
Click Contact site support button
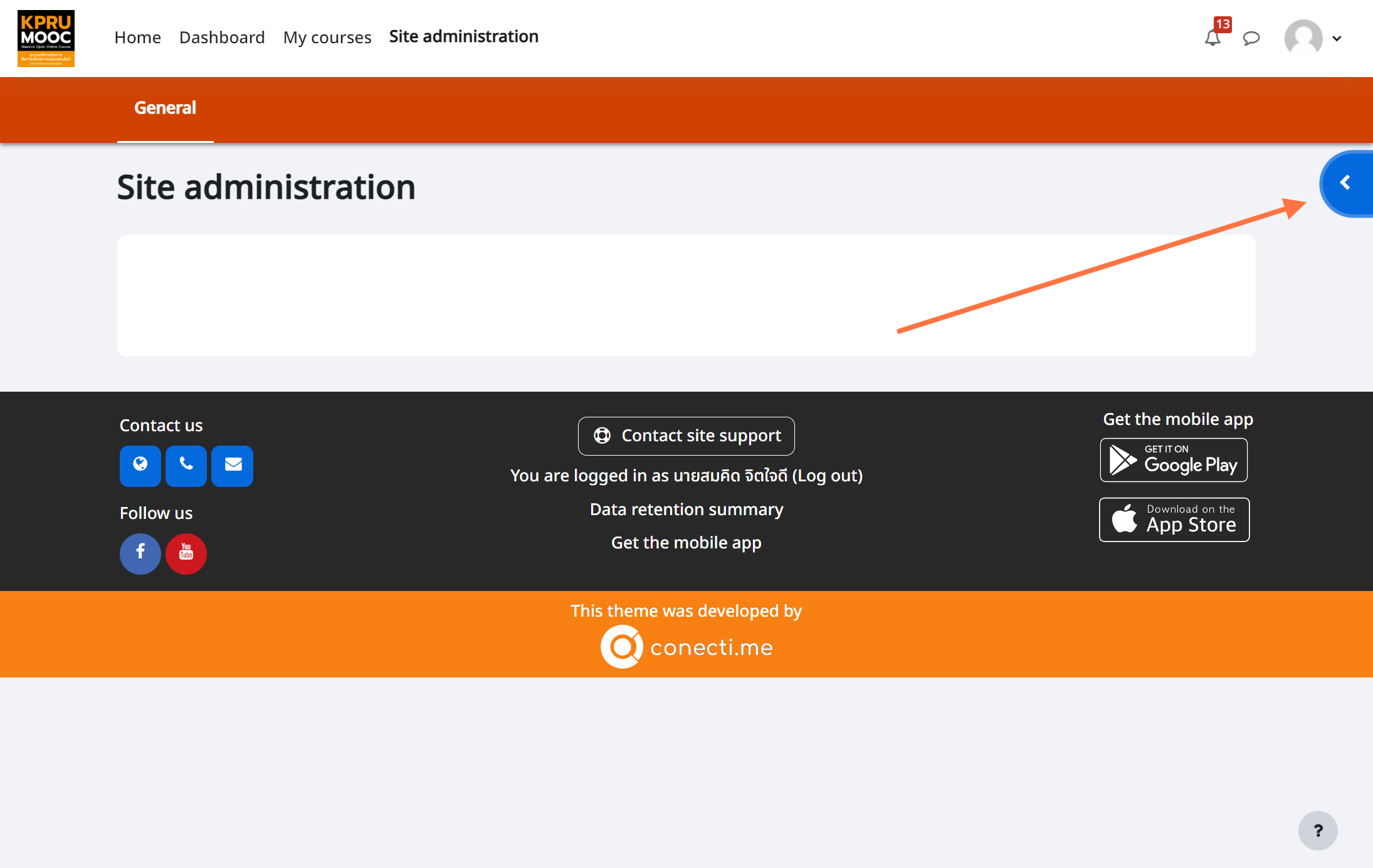pyautogui.click(x=686, y=436)
